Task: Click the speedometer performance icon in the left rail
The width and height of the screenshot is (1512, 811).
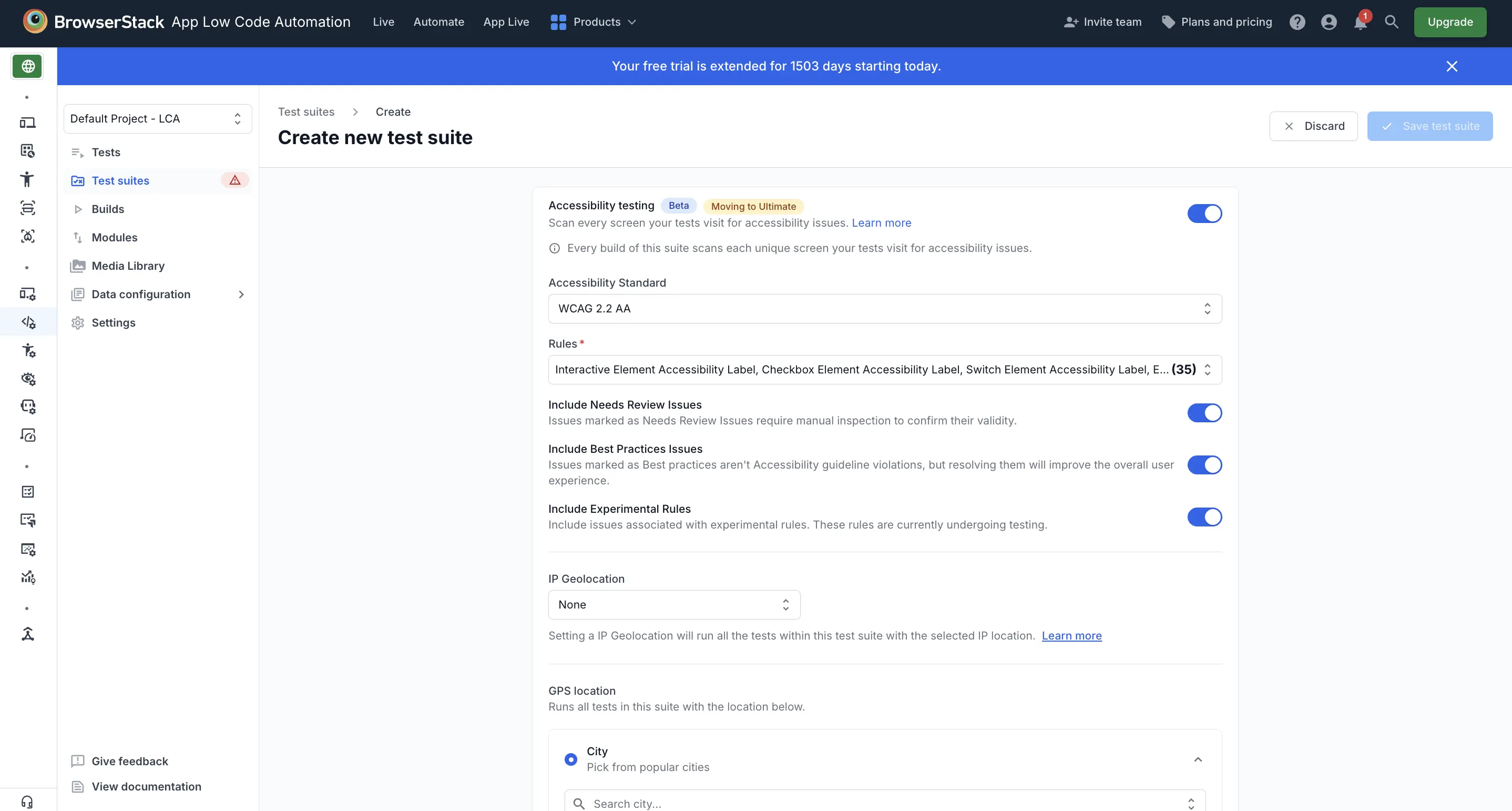Action: (28, 435)
